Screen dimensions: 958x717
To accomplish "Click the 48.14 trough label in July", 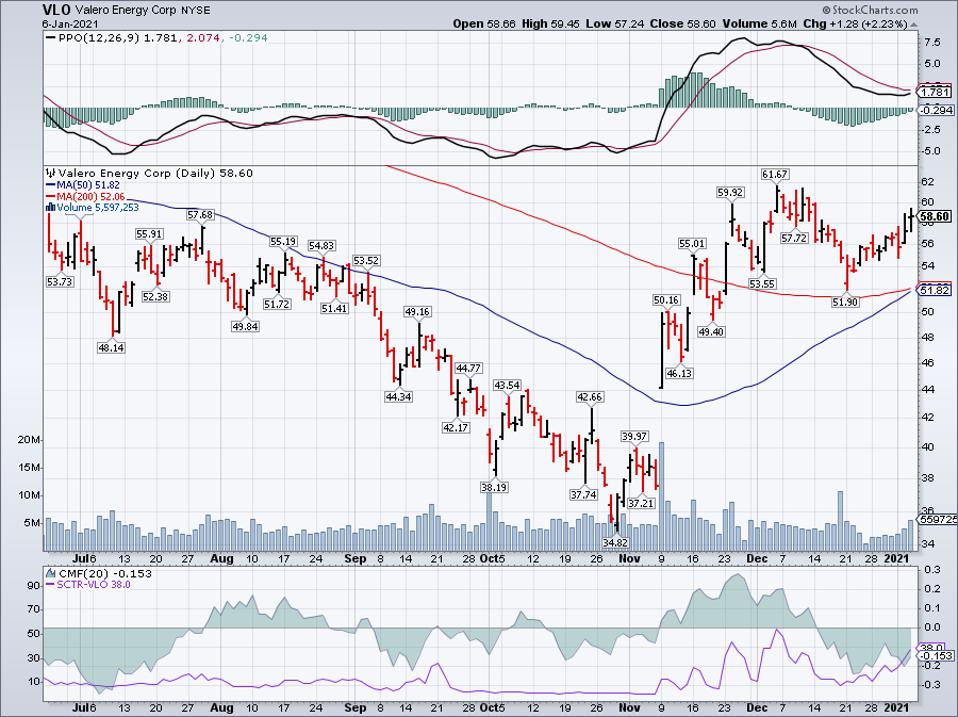I will click(x=111, y=348).
